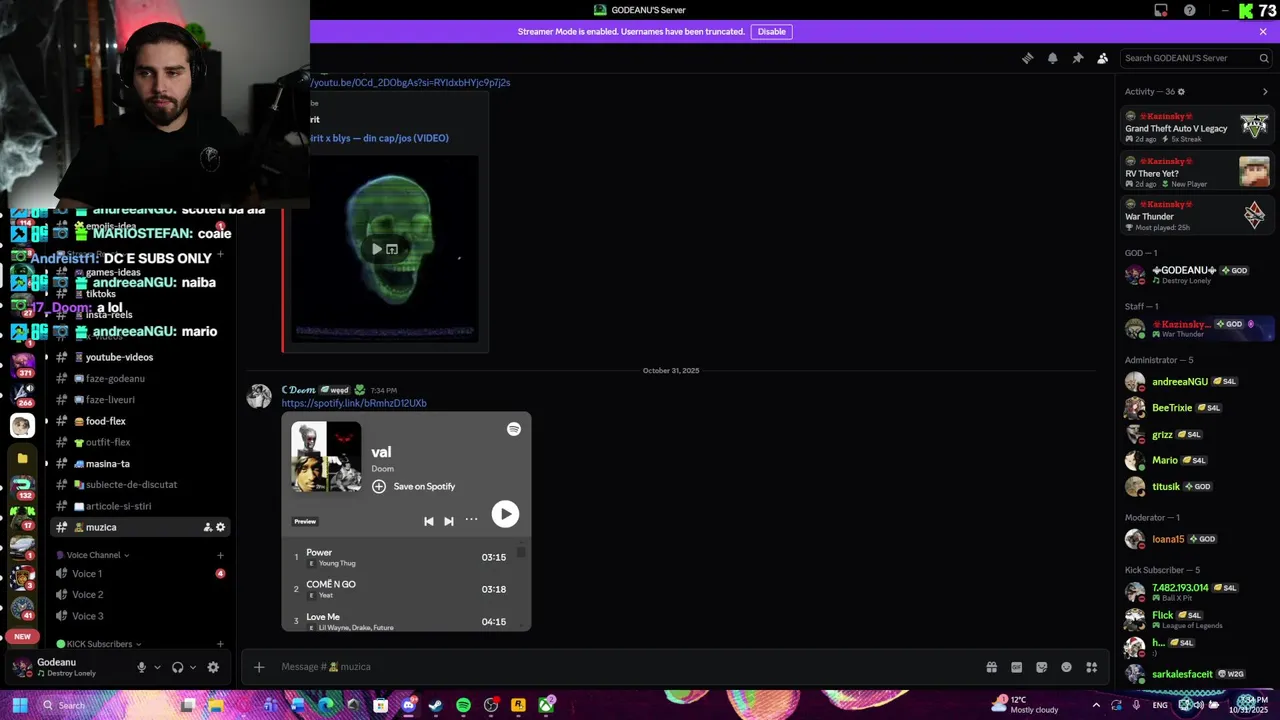This screenshot has height=720, width=1280.
Task: Open the Spotify logo in embed
Action: tap(513, 429)
